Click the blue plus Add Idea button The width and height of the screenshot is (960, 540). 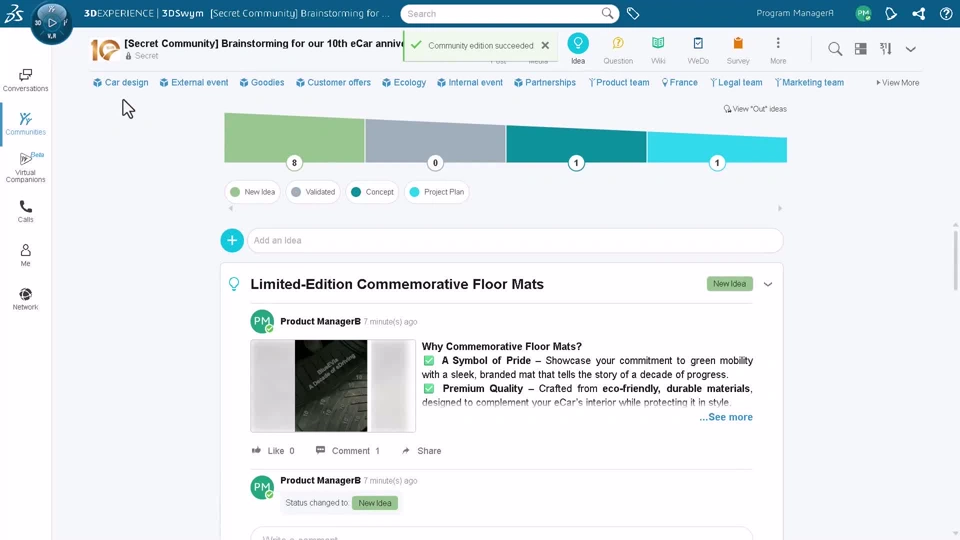(232, 241)
